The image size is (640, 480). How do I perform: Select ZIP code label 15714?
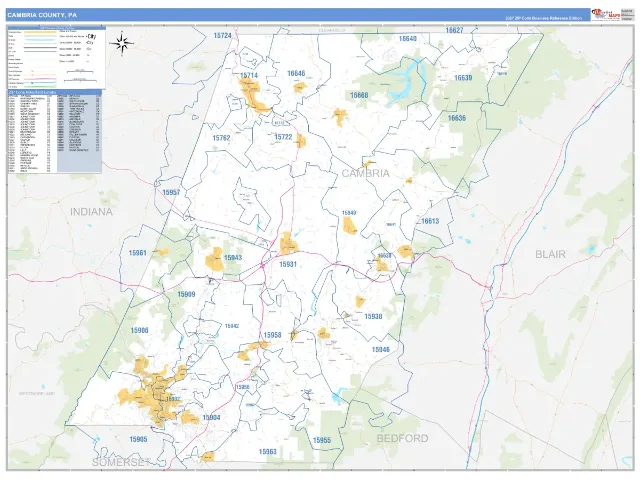click(x=249, y=76)
